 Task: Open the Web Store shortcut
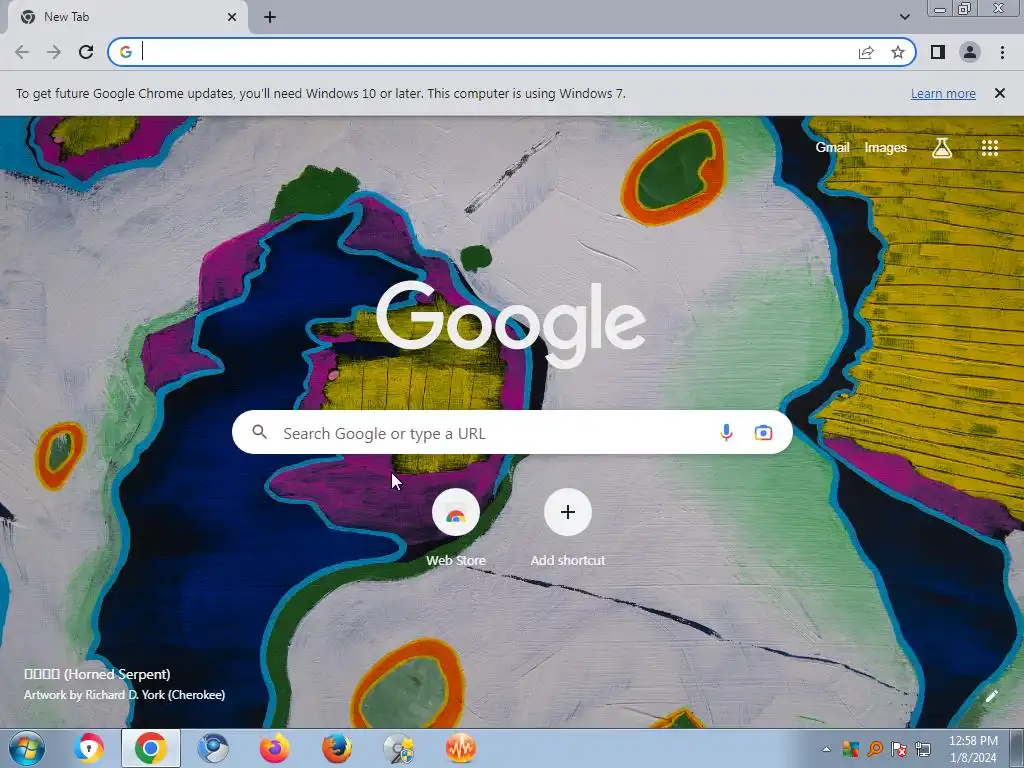click(456, 528)
